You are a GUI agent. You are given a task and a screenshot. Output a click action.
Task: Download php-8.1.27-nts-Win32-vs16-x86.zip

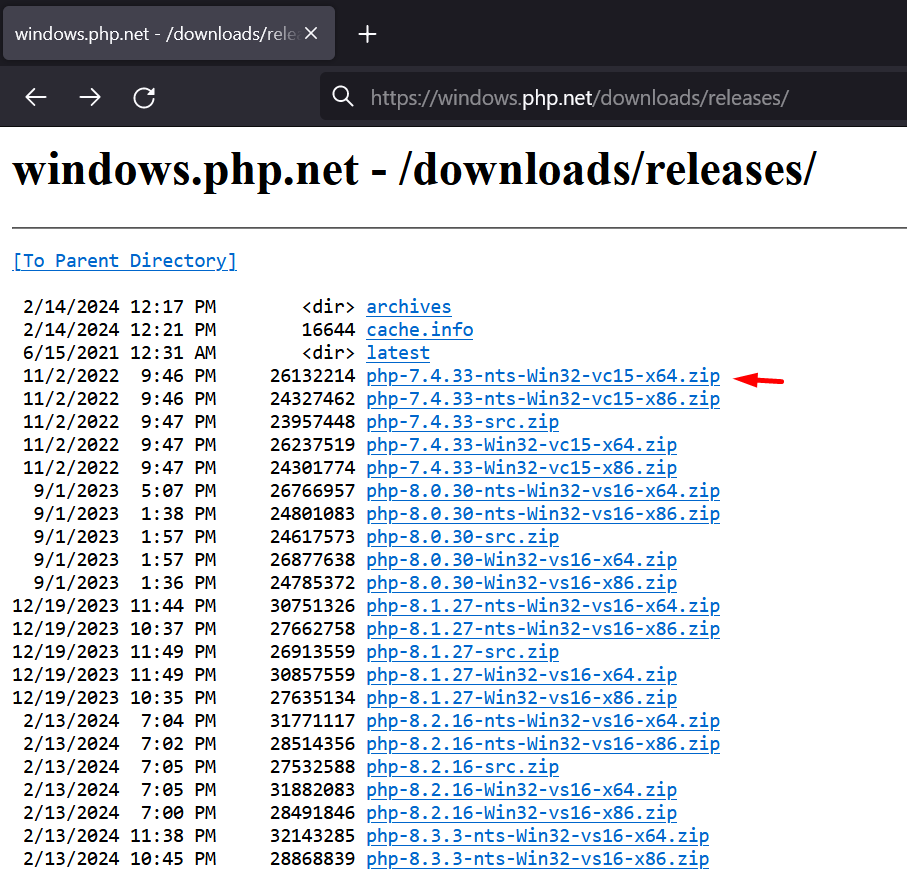(543, 629)
